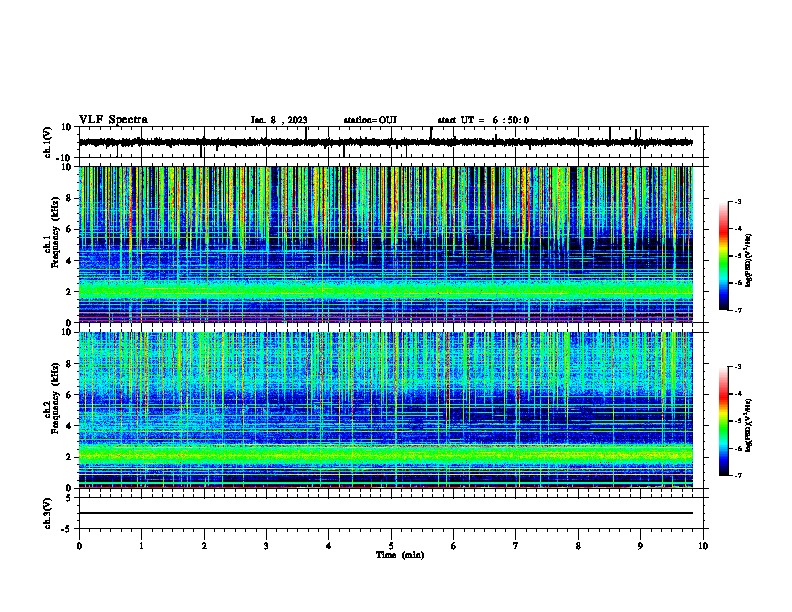This screenshot has width=792, height=612.
Task: Click the ch.1 spectrogram panel
Action: [386, 244]
